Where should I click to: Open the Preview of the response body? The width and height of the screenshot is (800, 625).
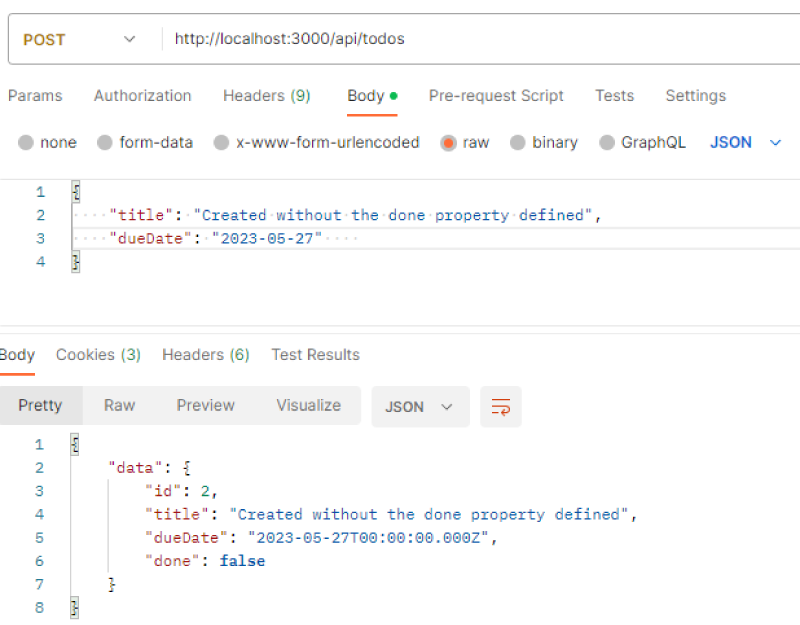pos(205,405)
